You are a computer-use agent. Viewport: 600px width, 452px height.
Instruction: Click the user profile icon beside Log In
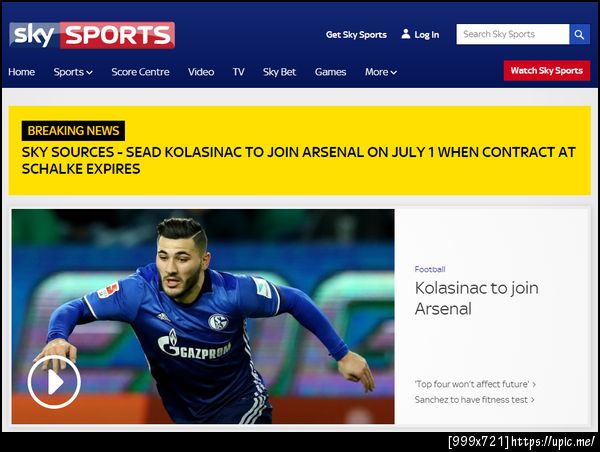[x=406, y=34]
